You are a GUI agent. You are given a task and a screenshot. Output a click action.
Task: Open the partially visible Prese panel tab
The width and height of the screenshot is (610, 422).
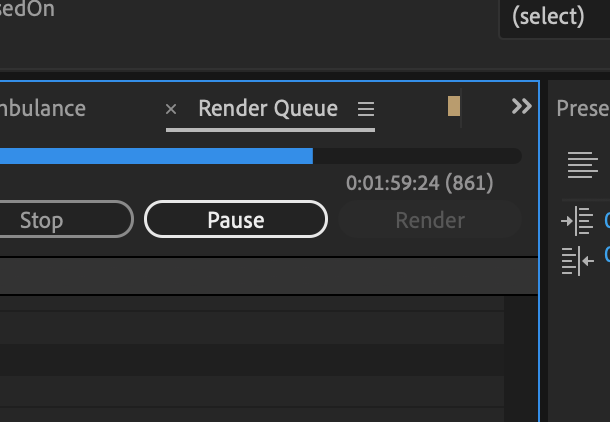click(x=583, y=109)
